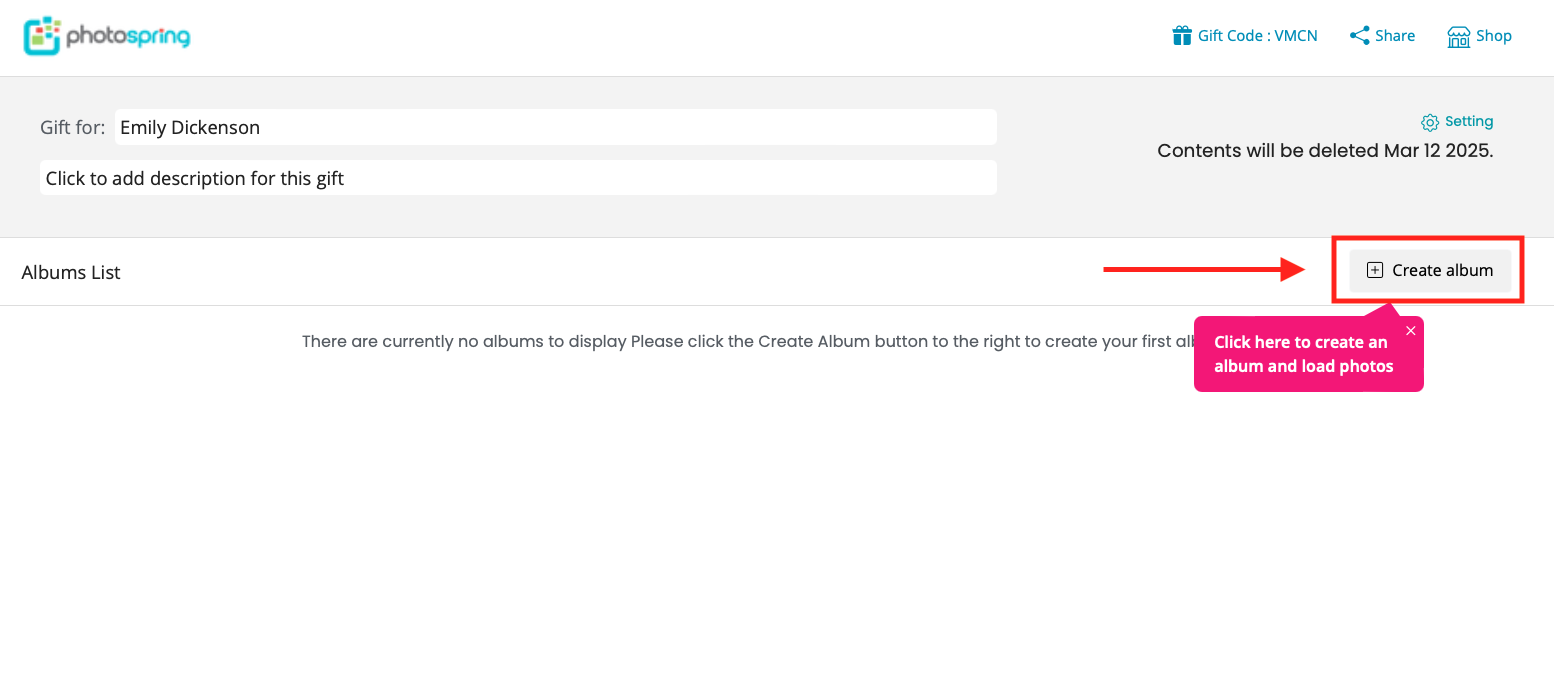Click the plus icon in Create album

tap(1375, 270)
